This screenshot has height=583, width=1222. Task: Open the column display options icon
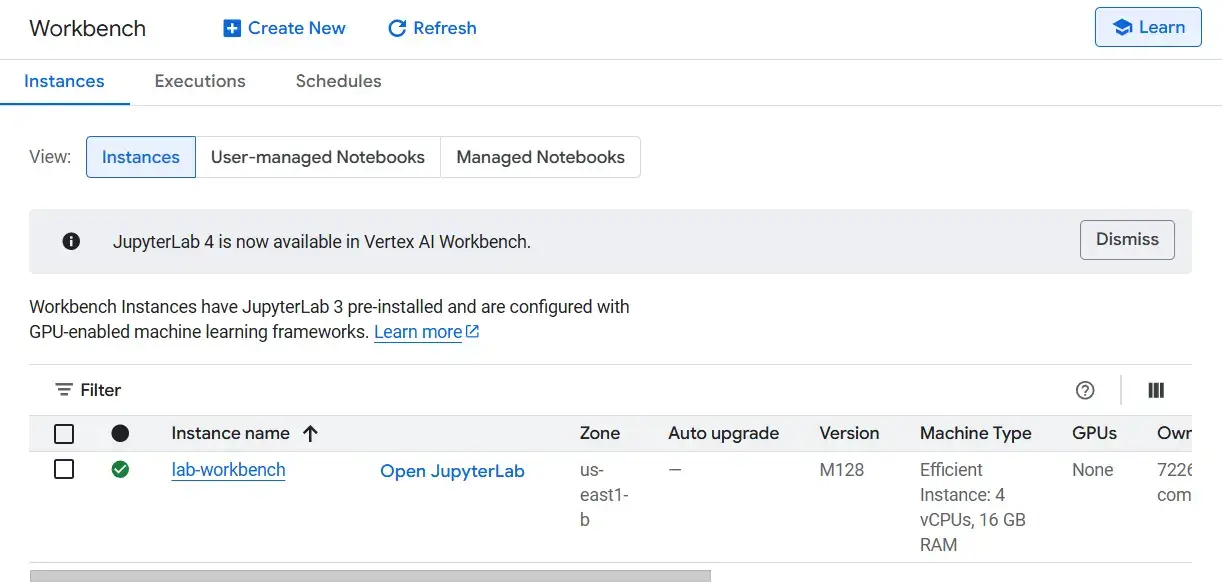pos(1156,390)
